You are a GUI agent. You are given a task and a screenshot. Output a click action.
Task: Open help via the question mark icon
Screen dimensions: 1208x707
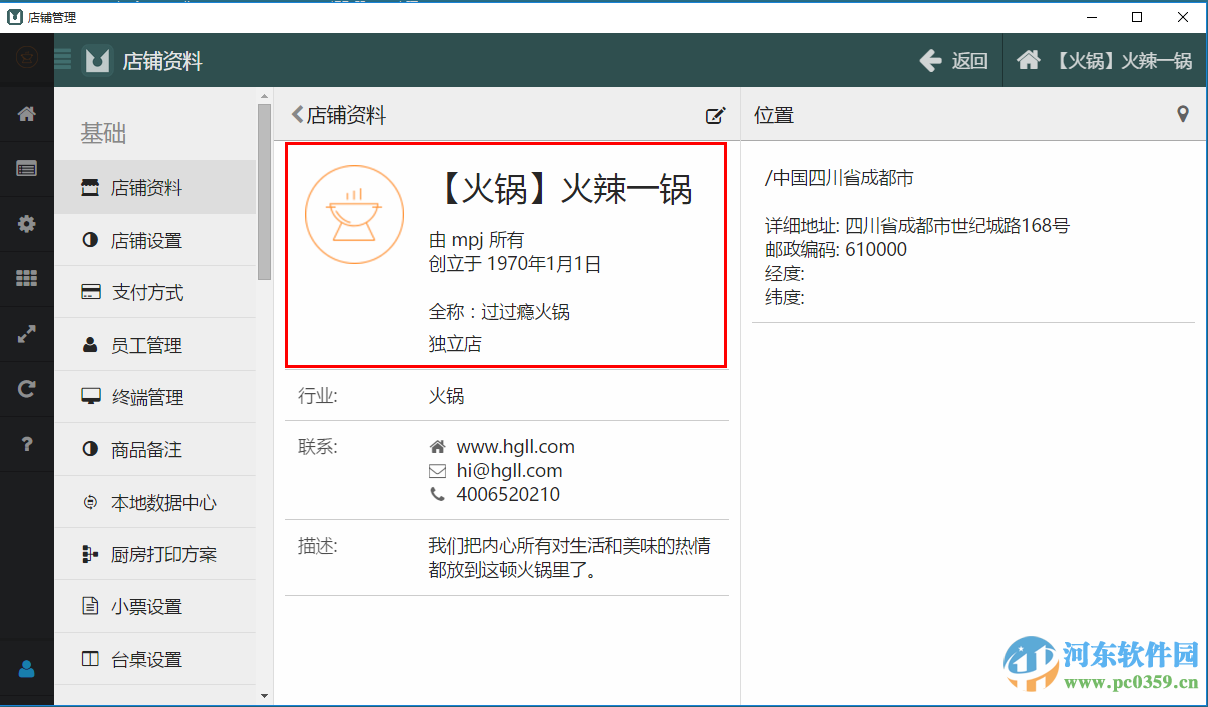pos(26,444)
